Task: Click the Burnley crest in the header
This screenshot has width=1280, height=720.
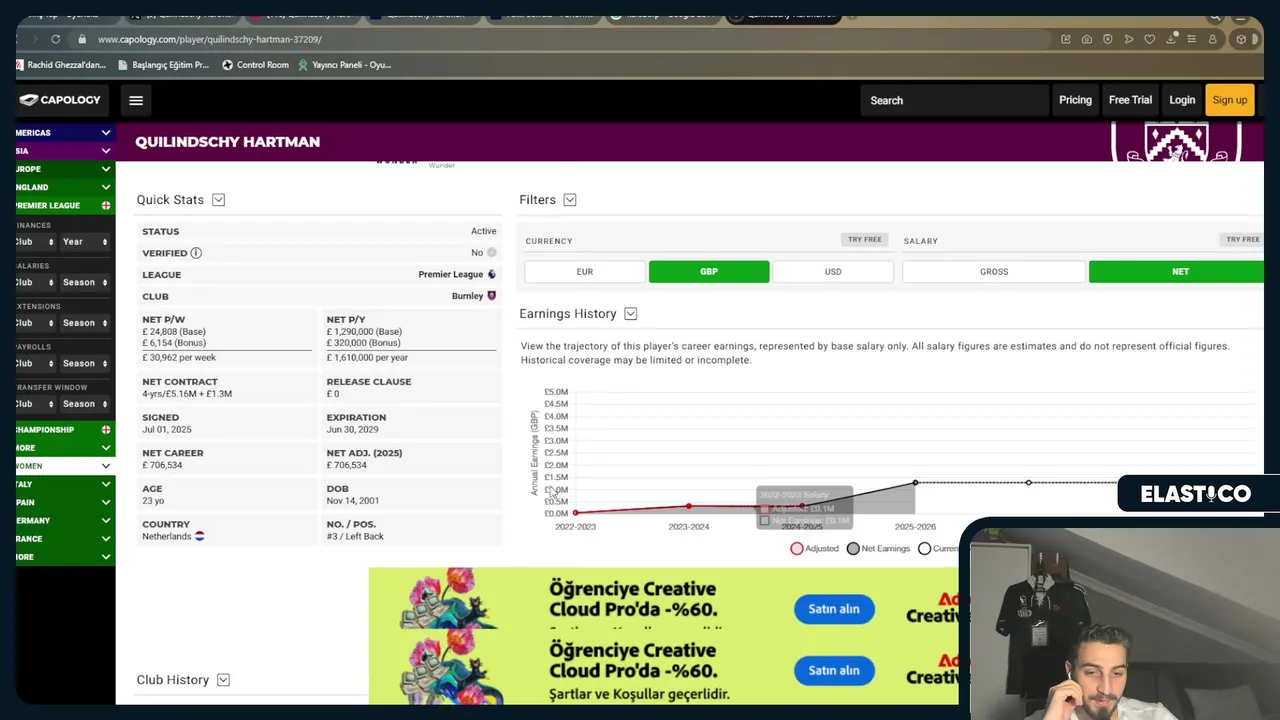Action: (x=1176, y=142)
